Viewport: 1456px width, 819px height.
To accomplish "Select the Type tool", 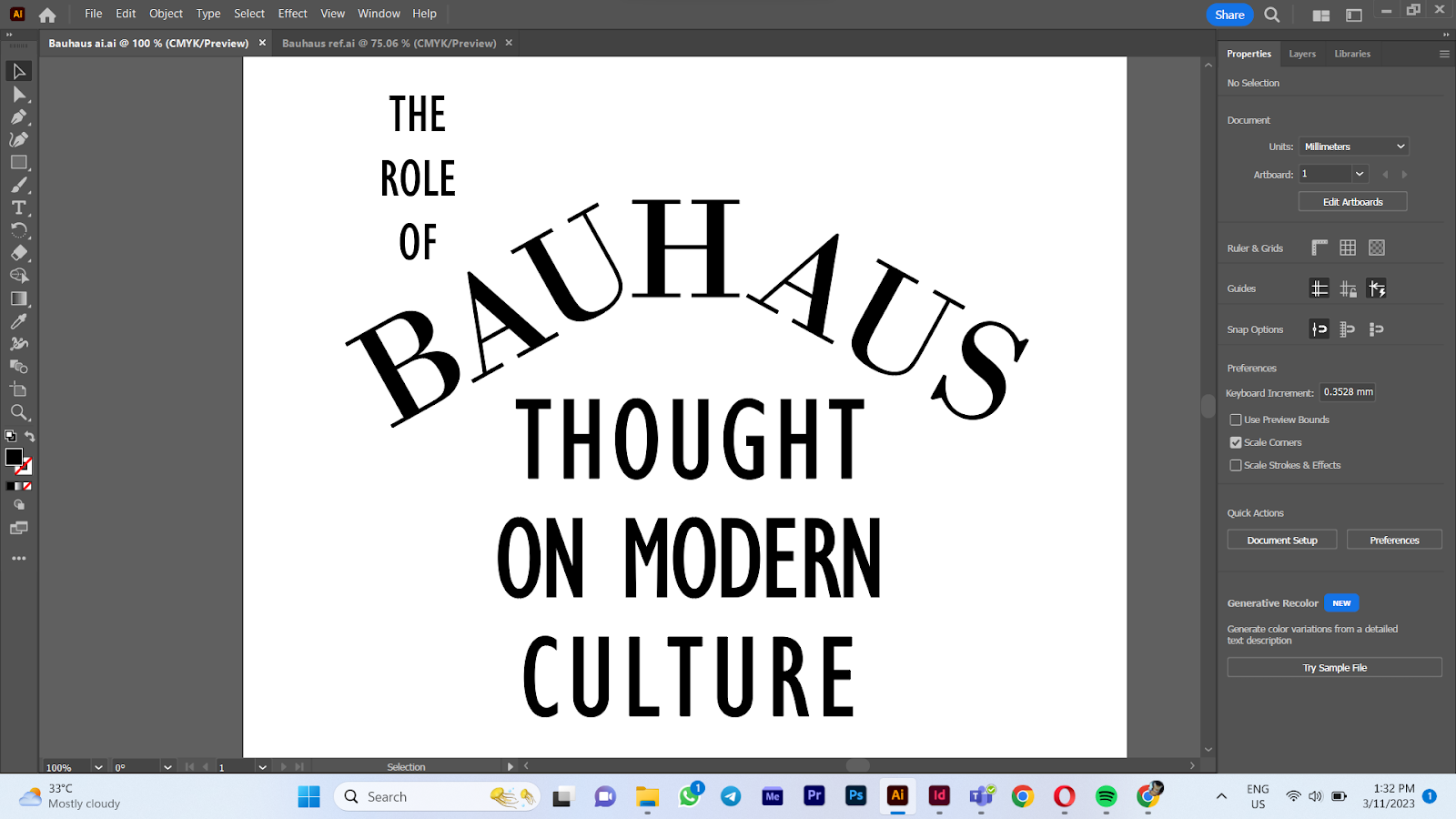I will [x=19, y=207].
